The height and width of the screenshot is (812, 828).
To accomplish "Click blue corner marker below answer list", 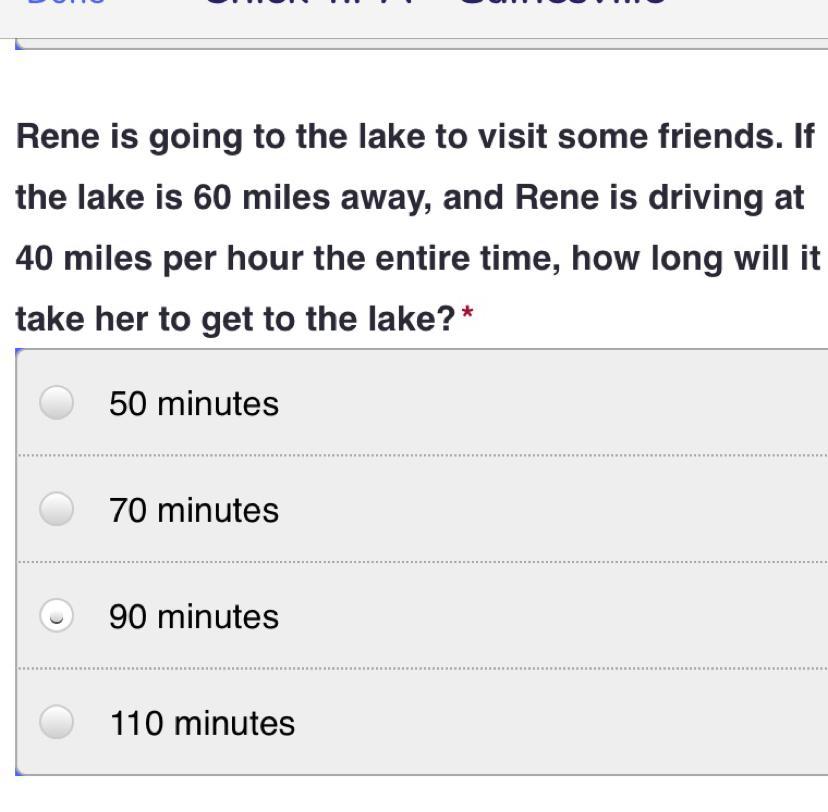I will tap(19, 771).
